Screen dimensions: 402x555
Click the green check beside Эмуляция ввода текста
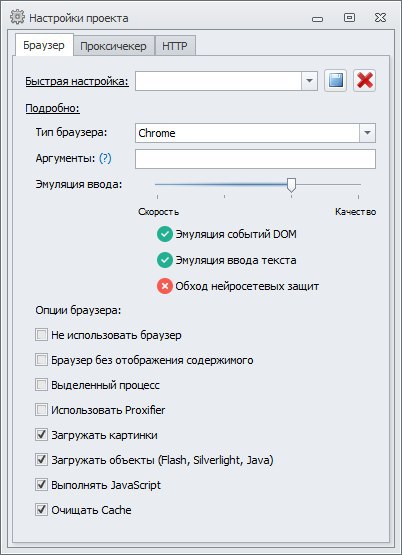(x=165, y=260)
